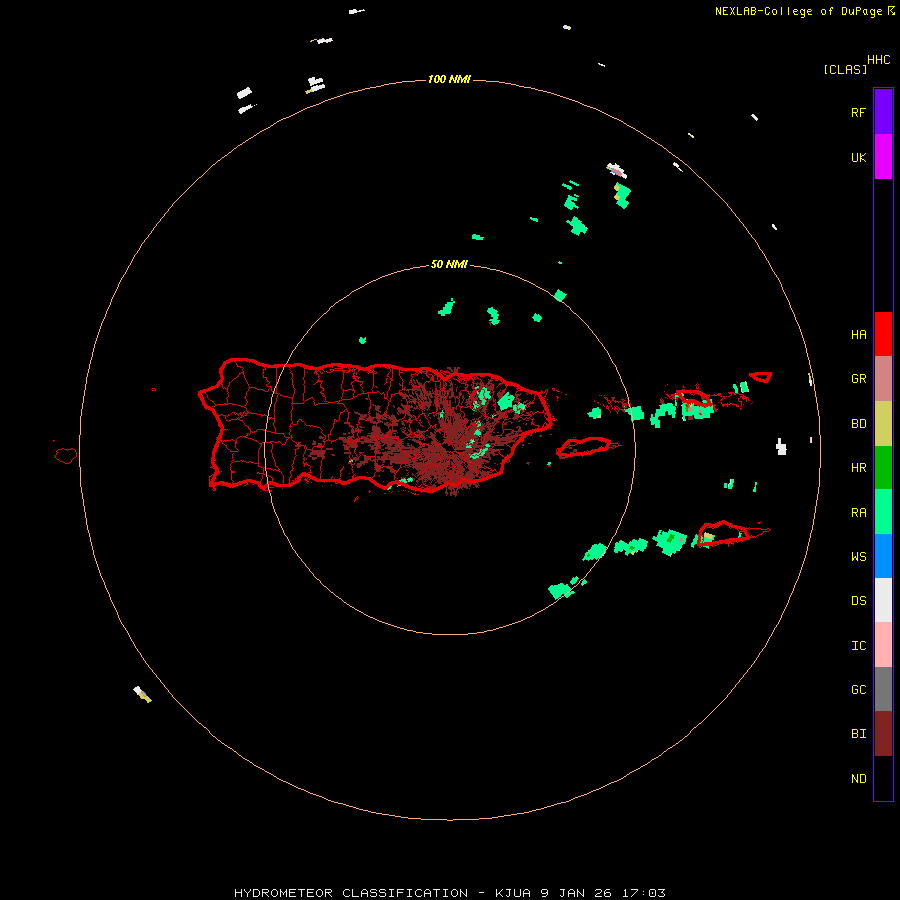Click the 50 NMI range ring label
Screen dimensions: 900x900
(x=449, y=265)
